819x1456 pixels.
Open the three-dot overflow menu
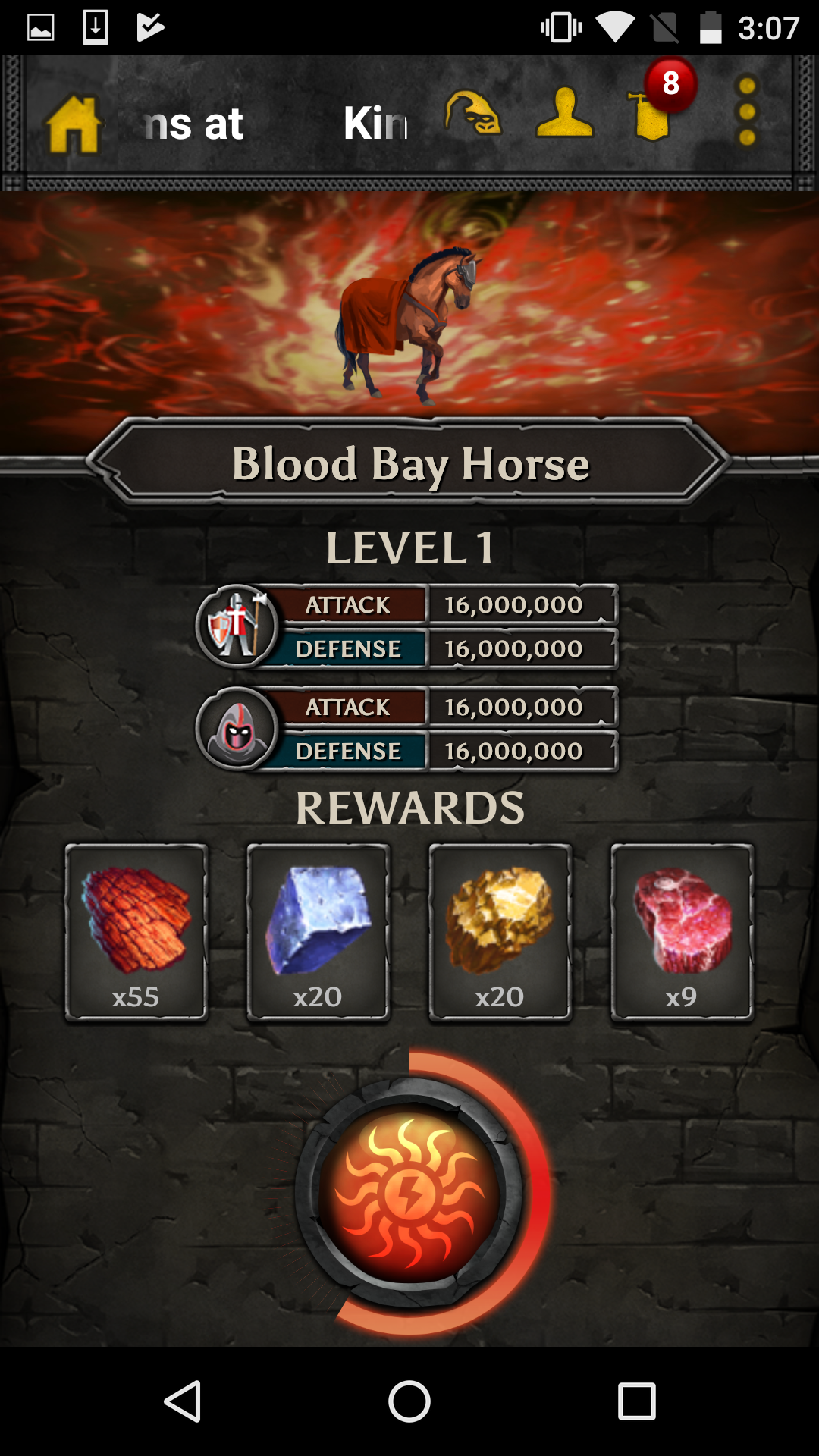coord(747,111)
